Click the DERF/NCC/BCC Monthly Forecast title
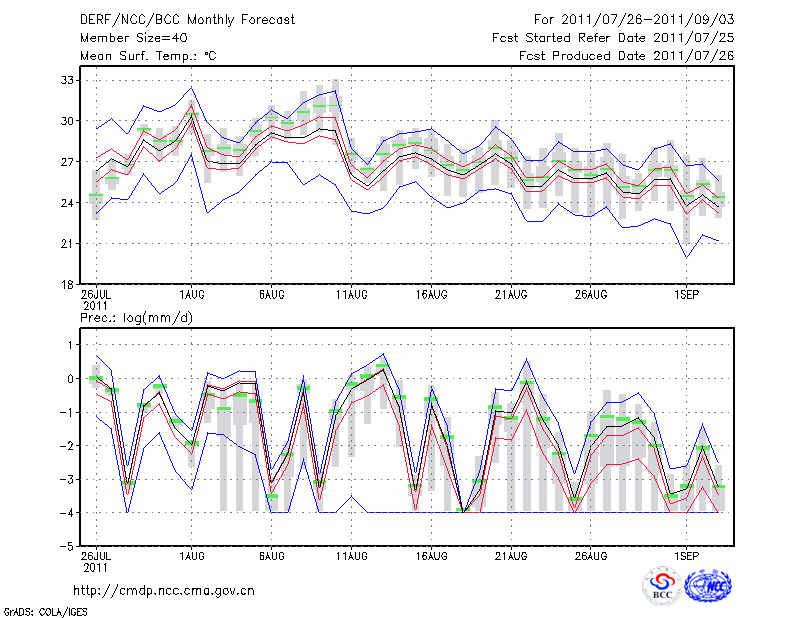800x618 pixels. (x=186, y=20)
